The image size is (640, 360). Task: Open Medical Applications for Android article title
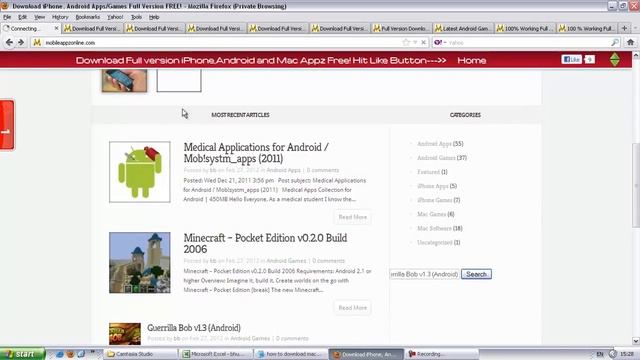(256, 153)
